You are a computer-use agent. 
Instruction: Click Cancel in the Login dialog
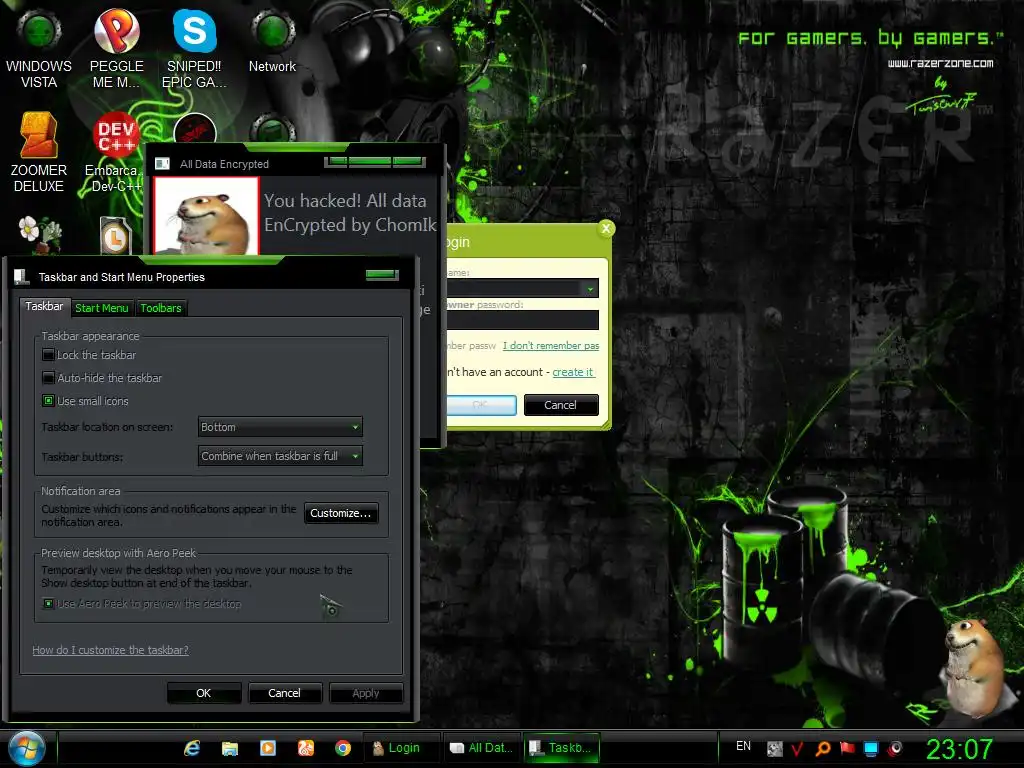(561, 405)
